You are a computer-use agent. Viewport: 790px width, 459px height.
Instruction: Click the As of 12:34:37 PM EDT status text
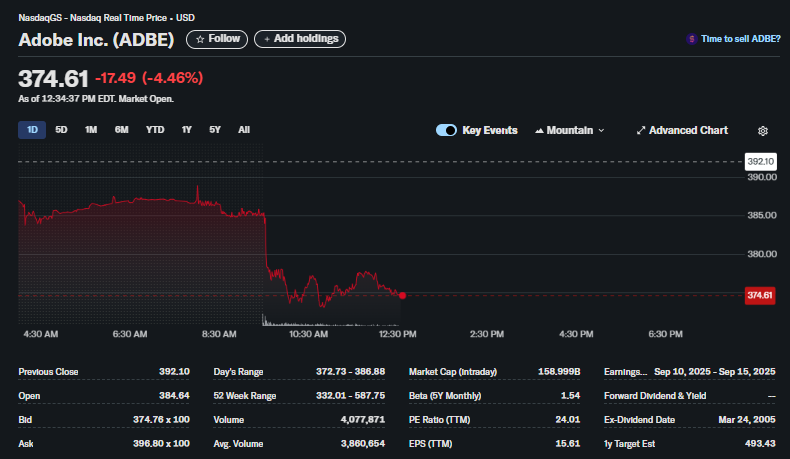[96, 99]
